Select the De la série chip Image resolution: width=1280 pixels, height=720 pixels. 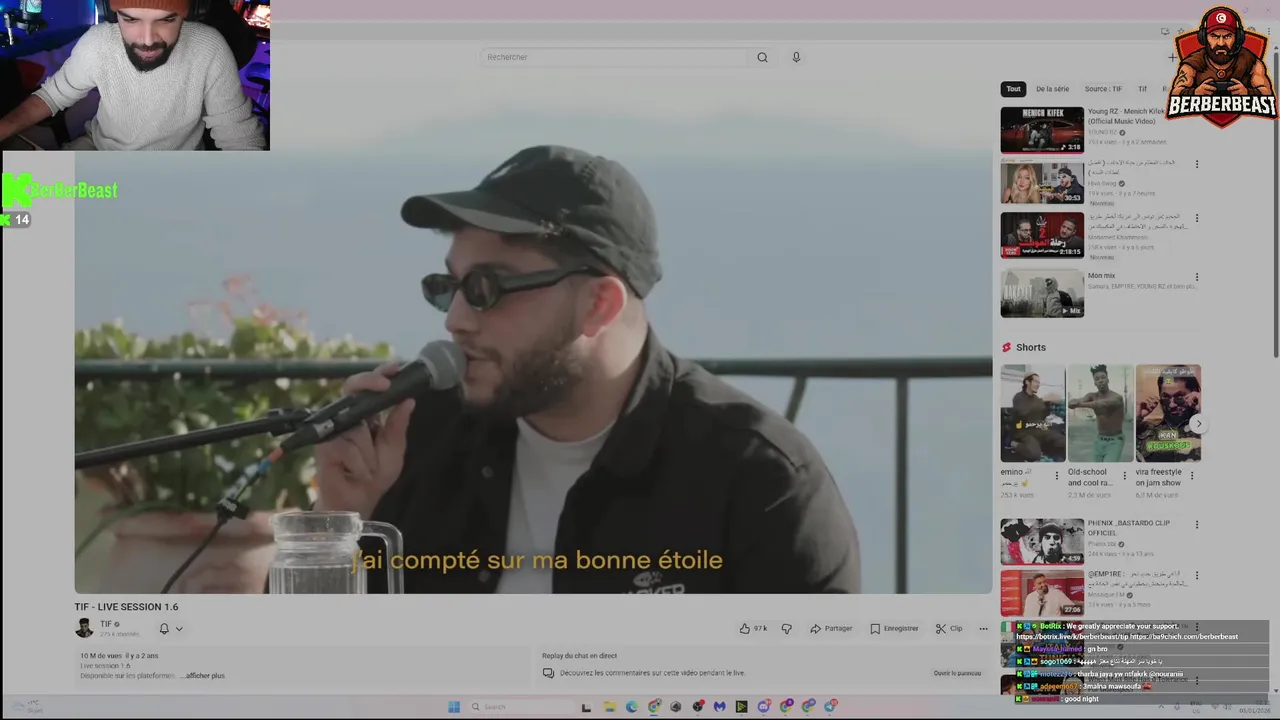(x=1052, y=89)
